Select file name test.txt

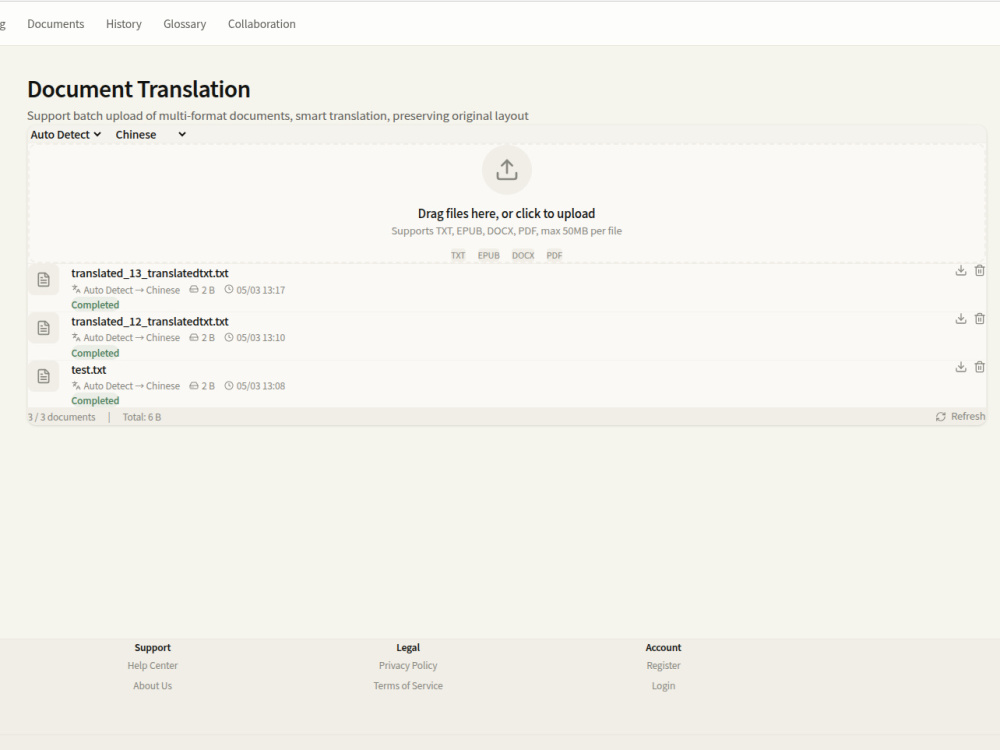point(89,370)
